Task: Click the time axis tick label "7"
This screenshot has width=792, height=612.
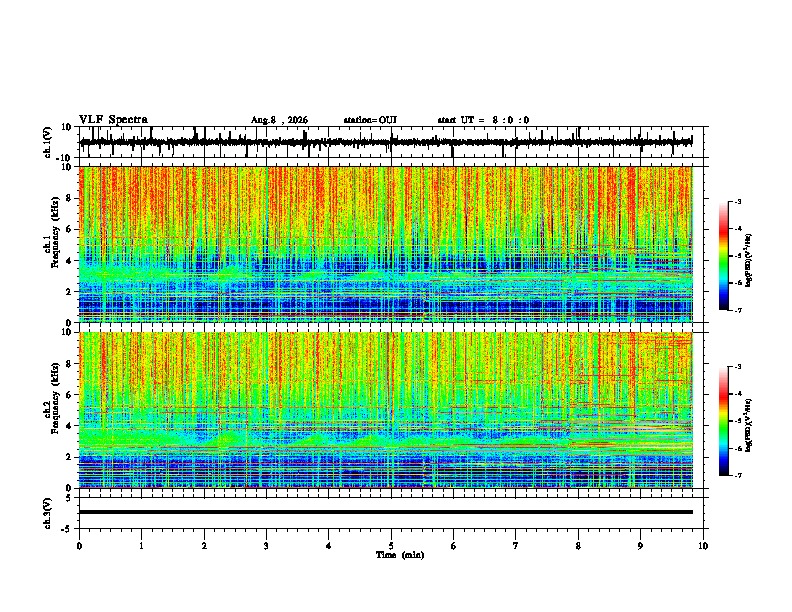Action: [516, 546]
